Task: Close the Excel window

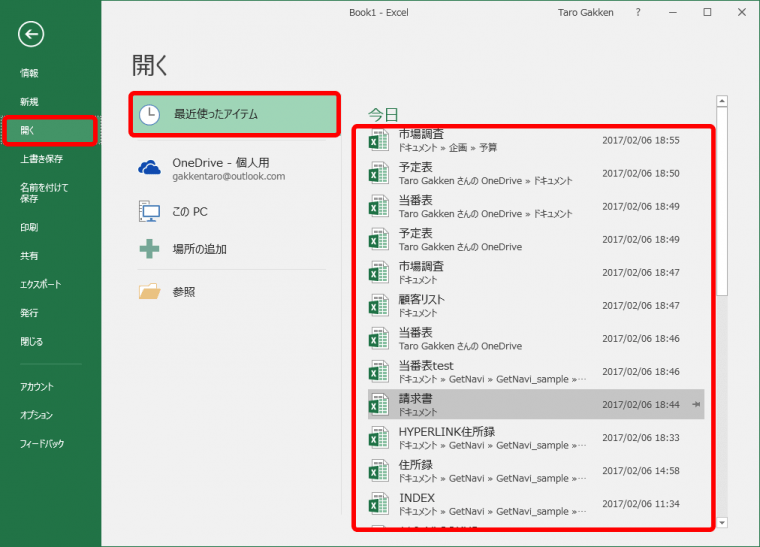Action: [742, 13]
